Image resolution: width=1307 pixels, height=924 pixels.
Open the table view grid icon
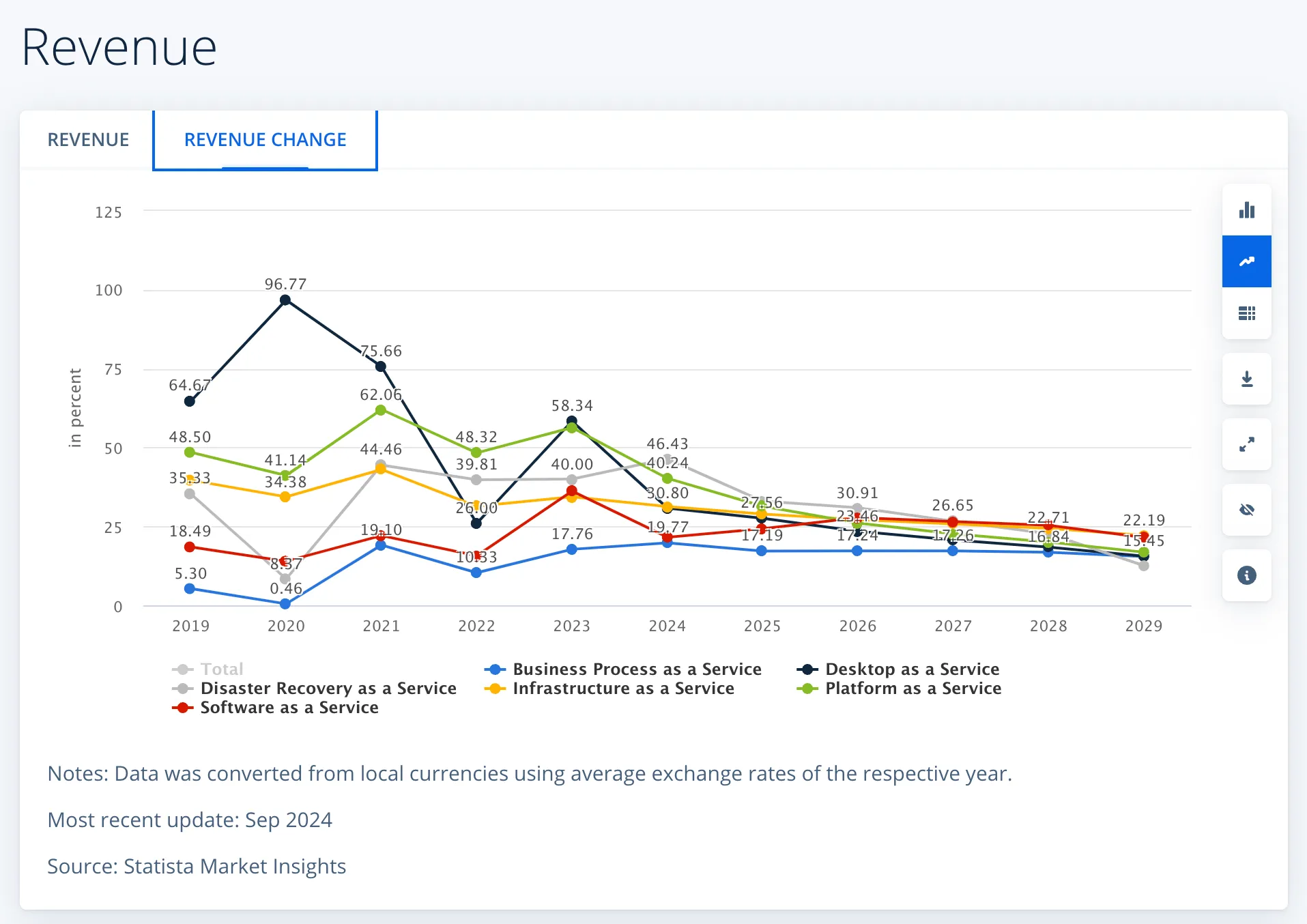(x=1246, y=313)
